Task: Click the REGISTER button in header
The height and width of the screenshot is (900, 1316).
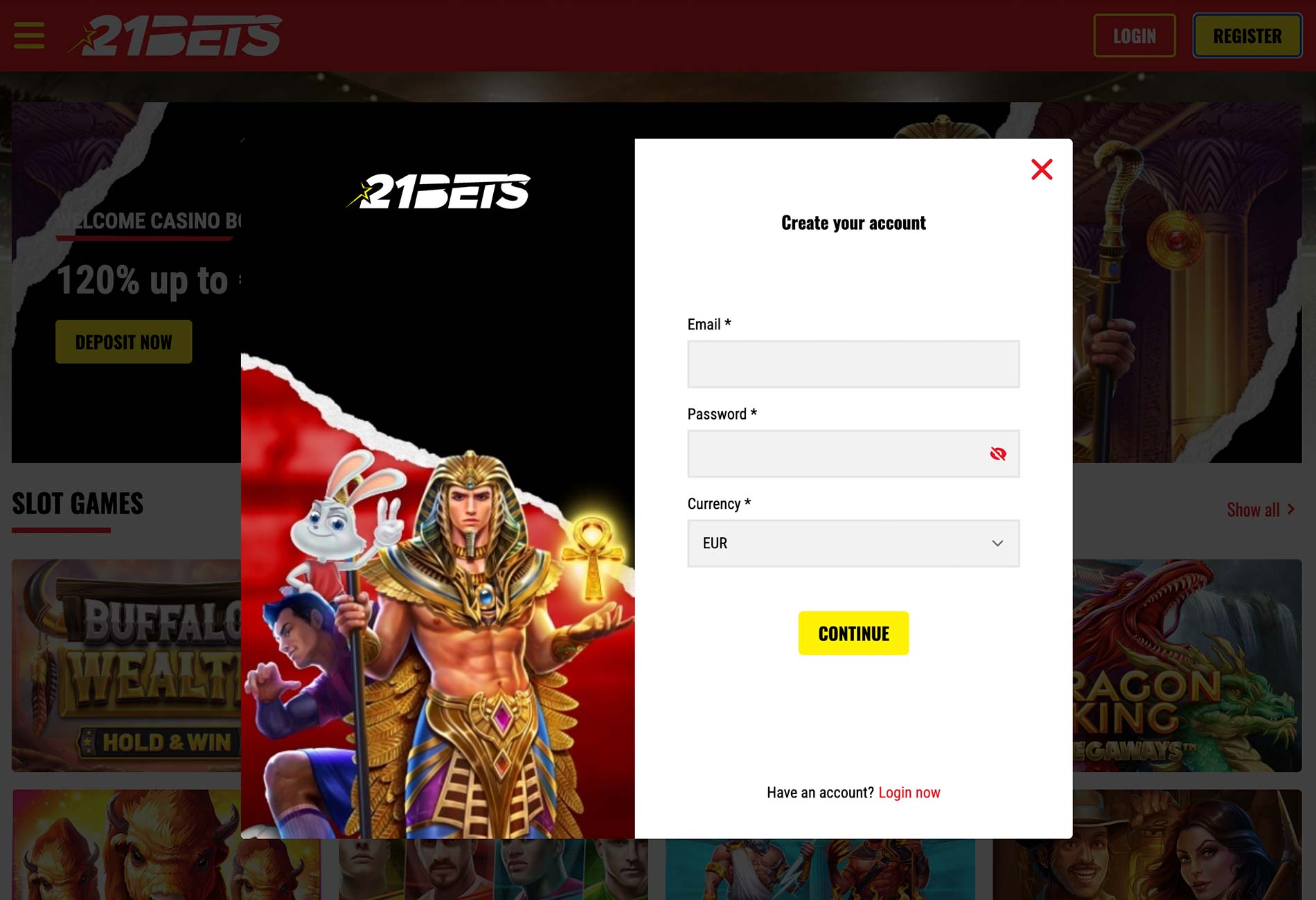Action: pos(1247,35)
